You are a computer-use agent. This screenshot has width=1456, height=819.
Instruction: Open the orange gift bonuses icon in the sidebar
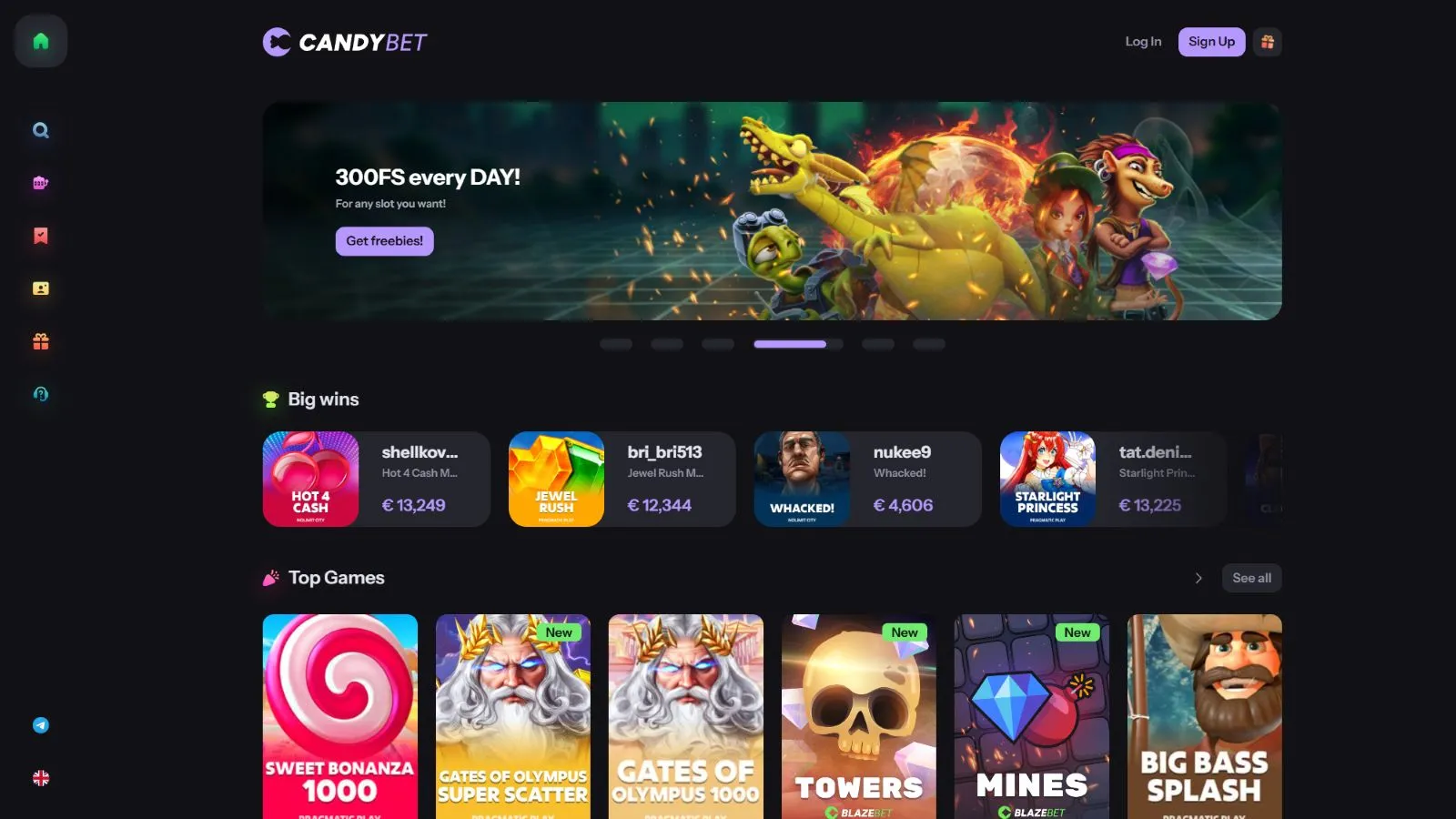click(41, 341)
